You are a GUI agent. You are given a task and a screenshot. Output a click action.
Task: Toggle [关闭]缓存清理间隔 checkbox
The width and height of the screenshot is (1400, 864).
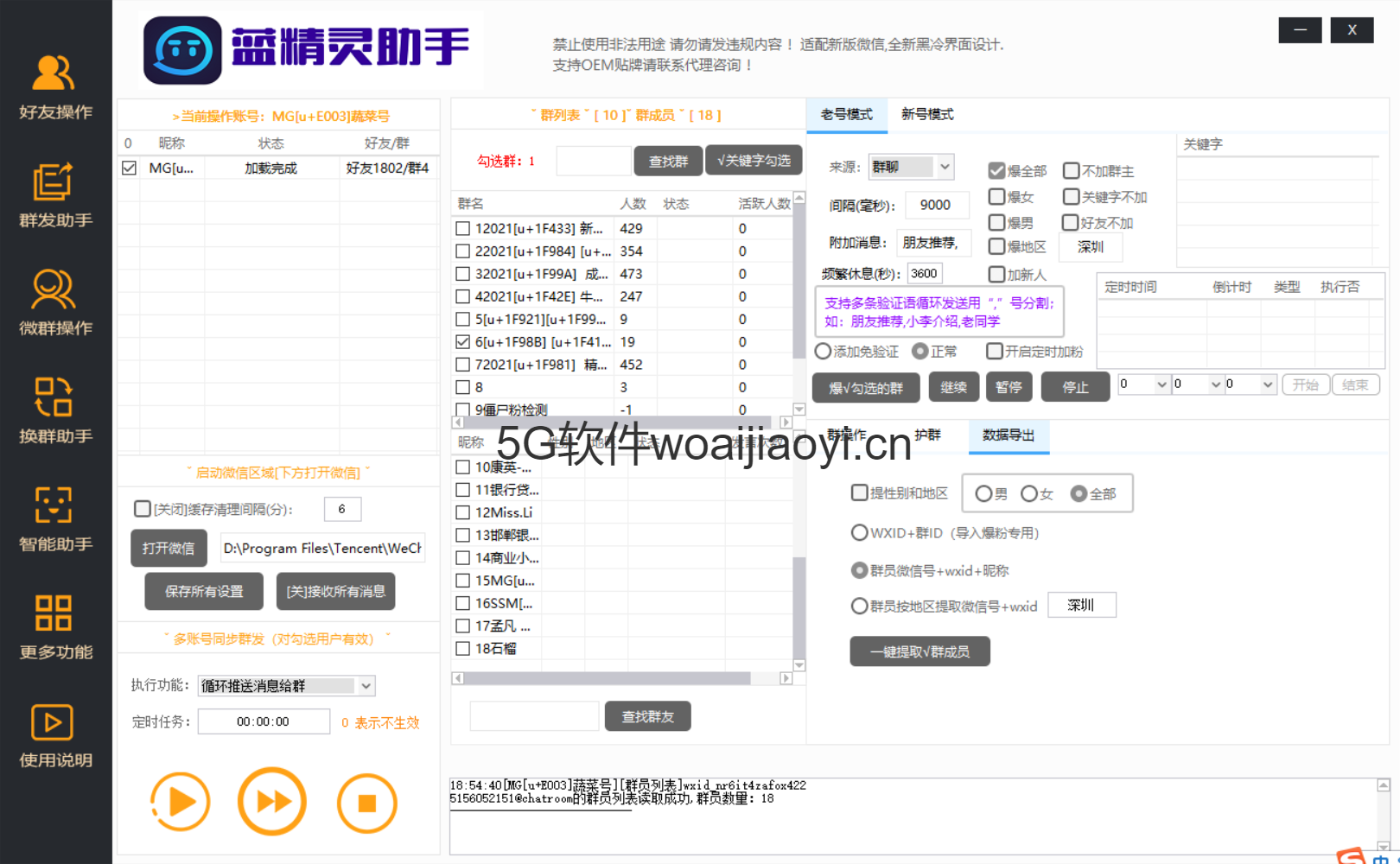pyautogui.click(x=143, y=509)
